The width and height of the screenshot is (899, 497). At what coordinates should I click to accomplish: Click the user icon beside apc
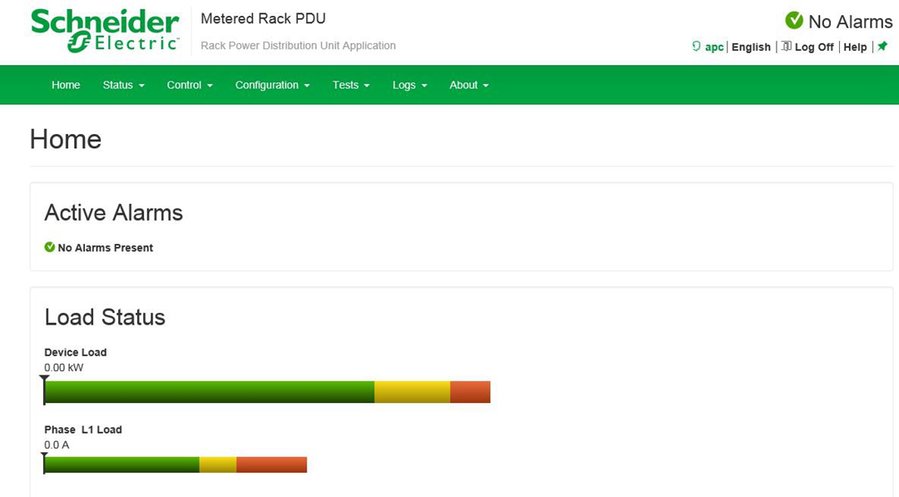[x=696, y=47]
